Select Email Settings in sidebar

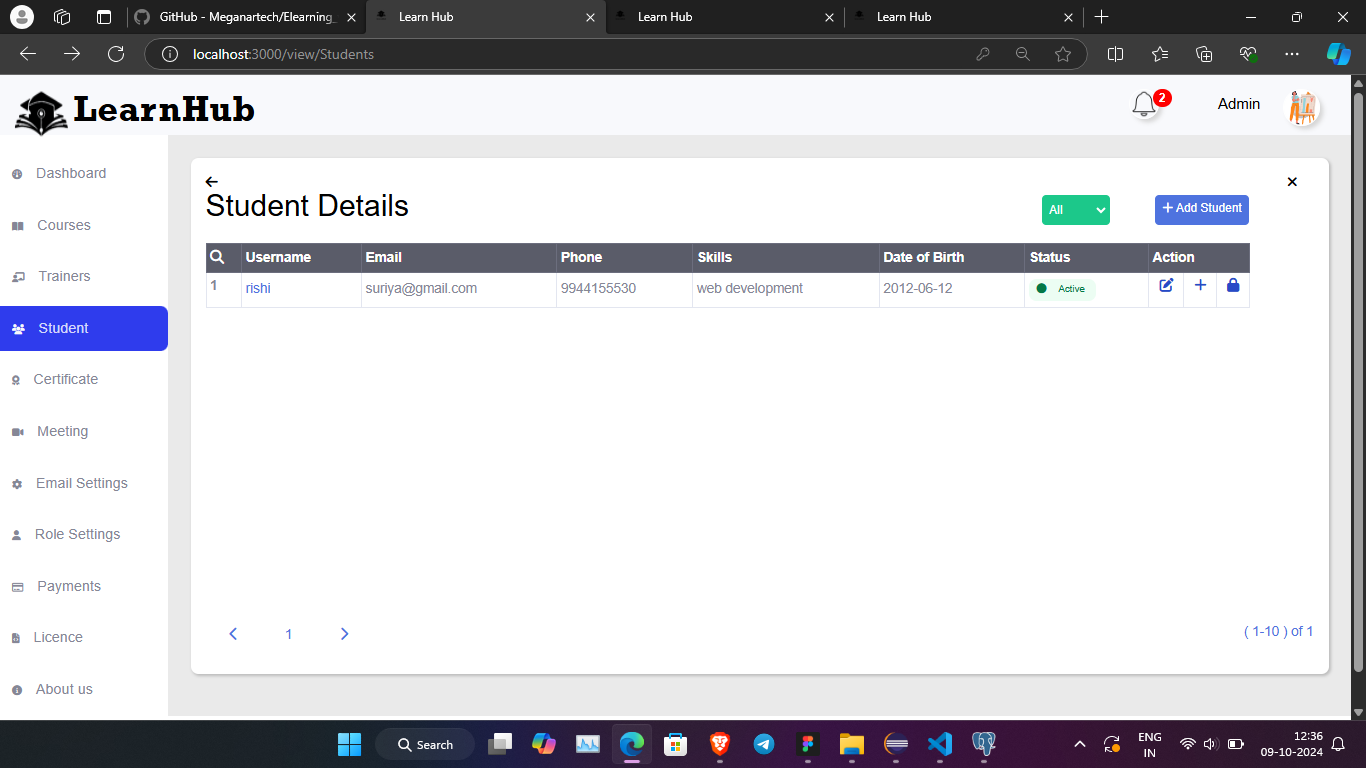pyautogui.click(x=81, y=483)
